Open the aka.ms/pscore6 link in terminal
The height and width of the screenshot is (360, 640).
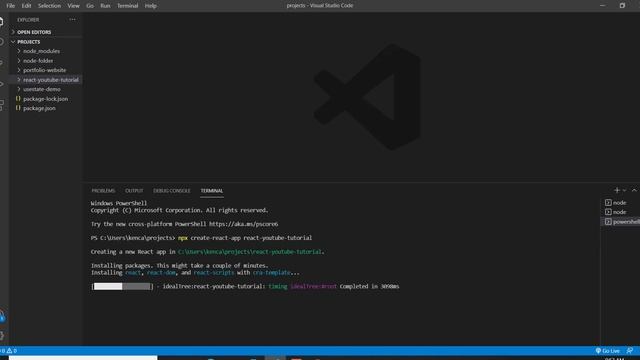[243, 224]
